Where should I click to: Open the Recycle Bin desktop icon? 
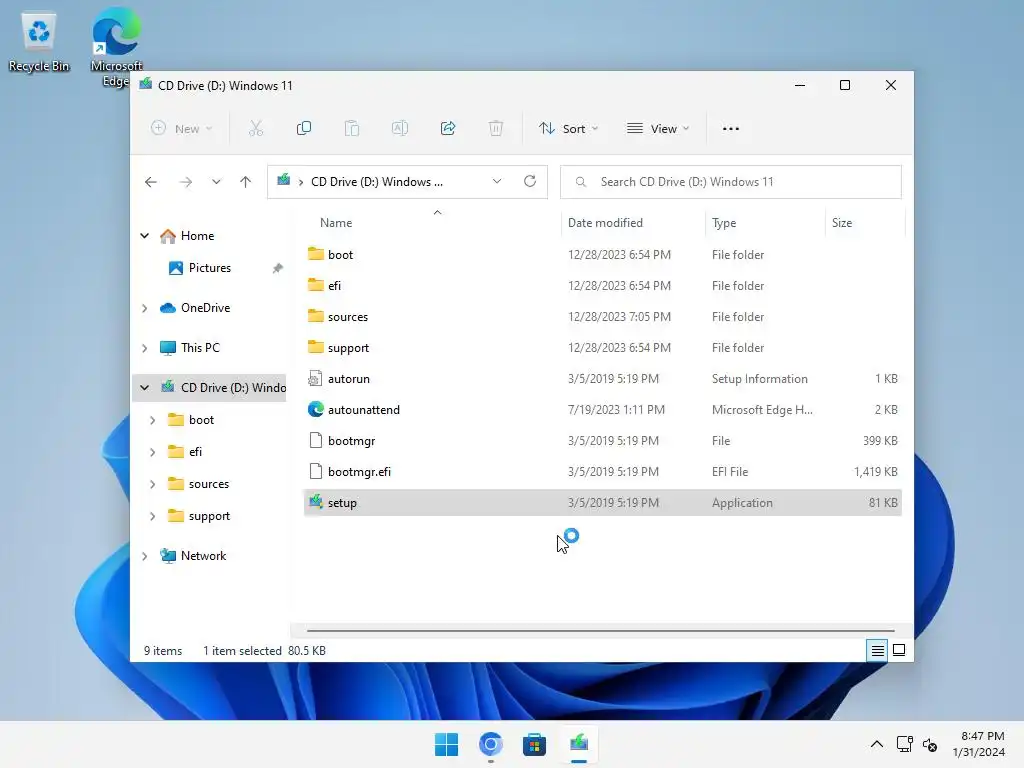39,42
